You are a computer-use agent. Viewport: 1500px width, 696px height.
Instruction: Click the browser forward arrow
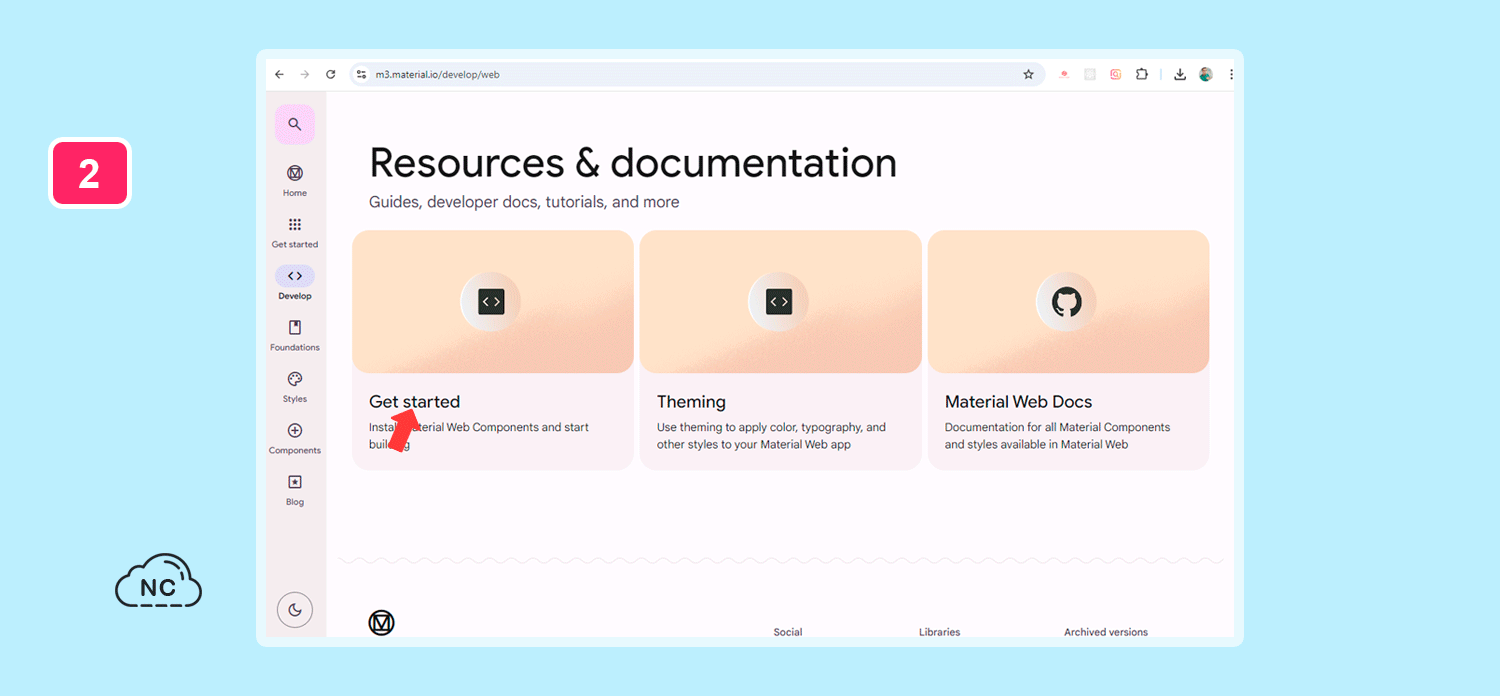coord(305,74)
